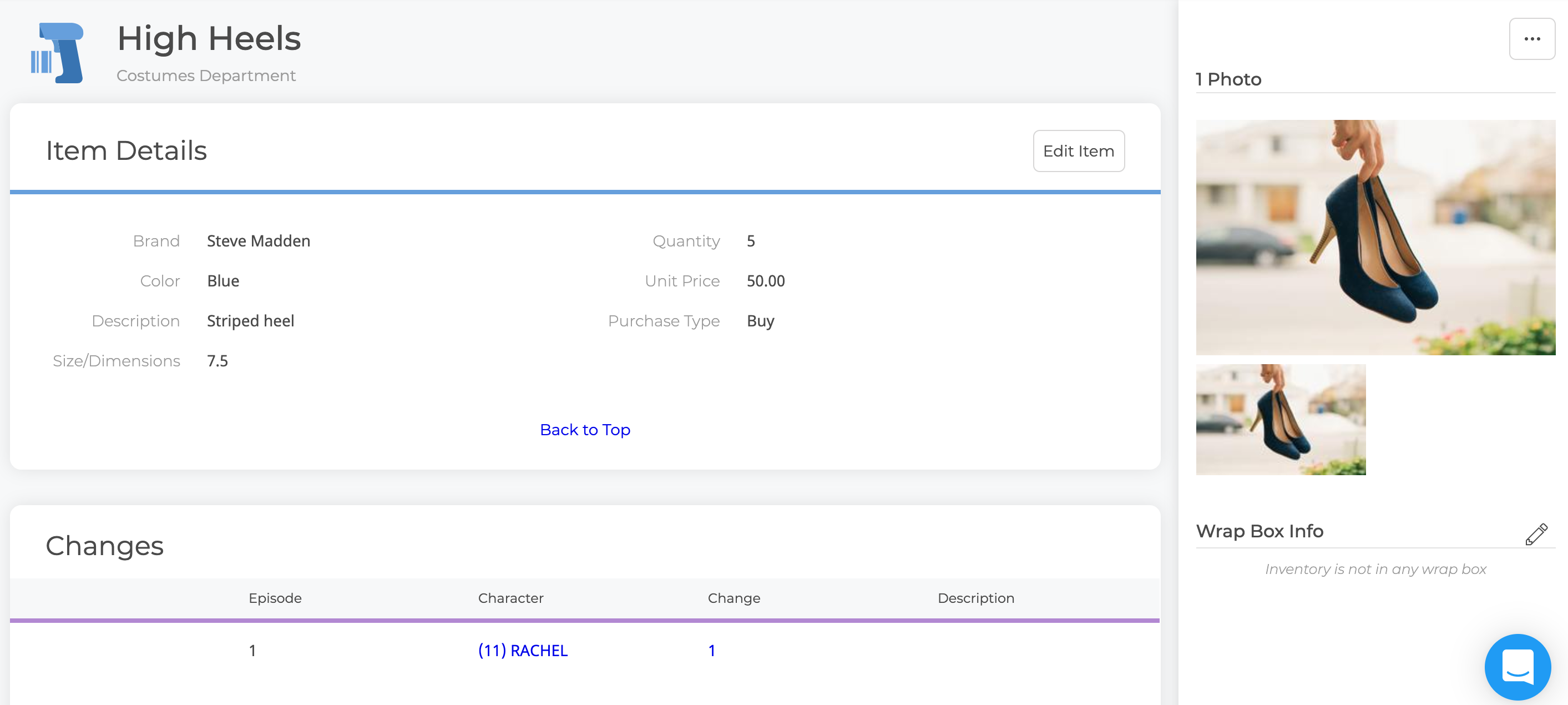The image size is (1568, 705).
Task: Open the (11) RACHEL character link
Action: tap(523, 650)
